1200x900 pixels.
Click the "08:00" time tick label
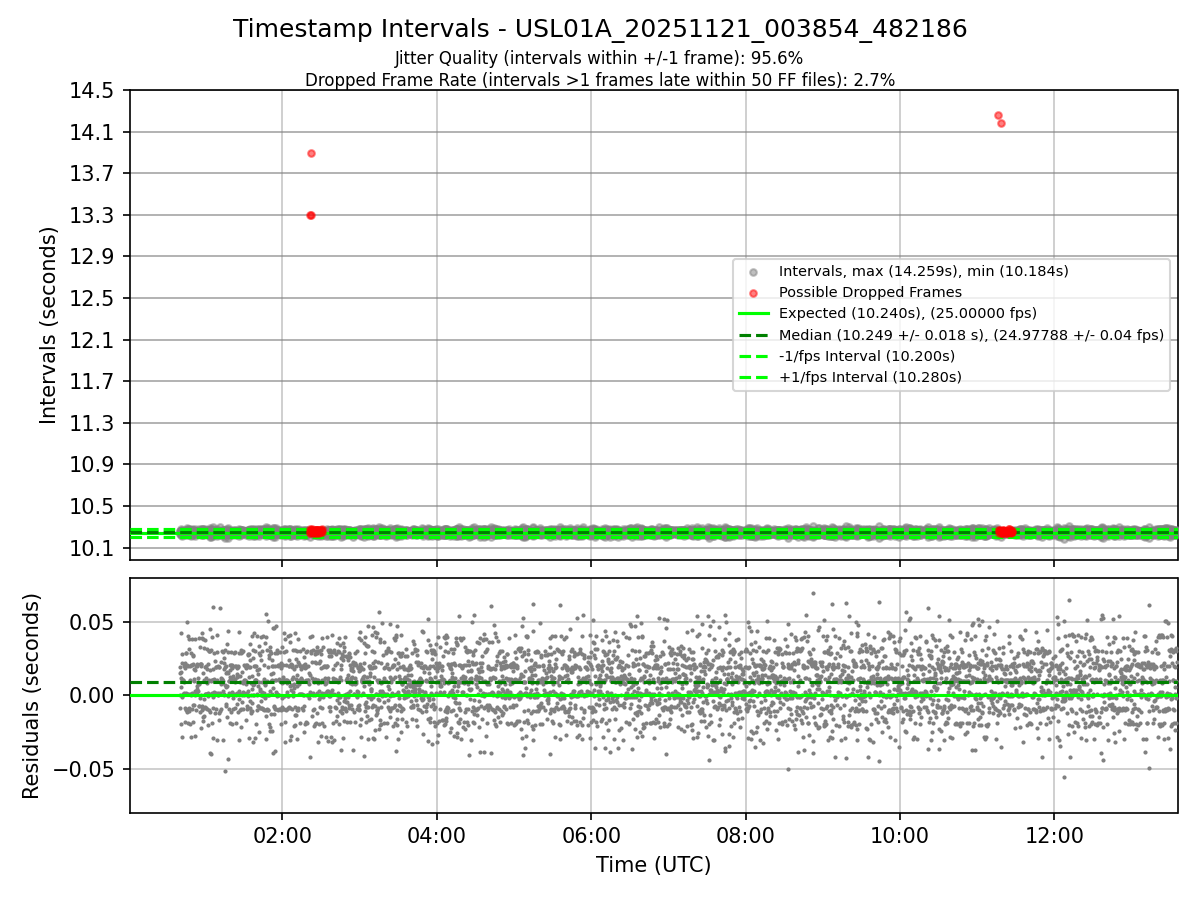click(745, 835)
